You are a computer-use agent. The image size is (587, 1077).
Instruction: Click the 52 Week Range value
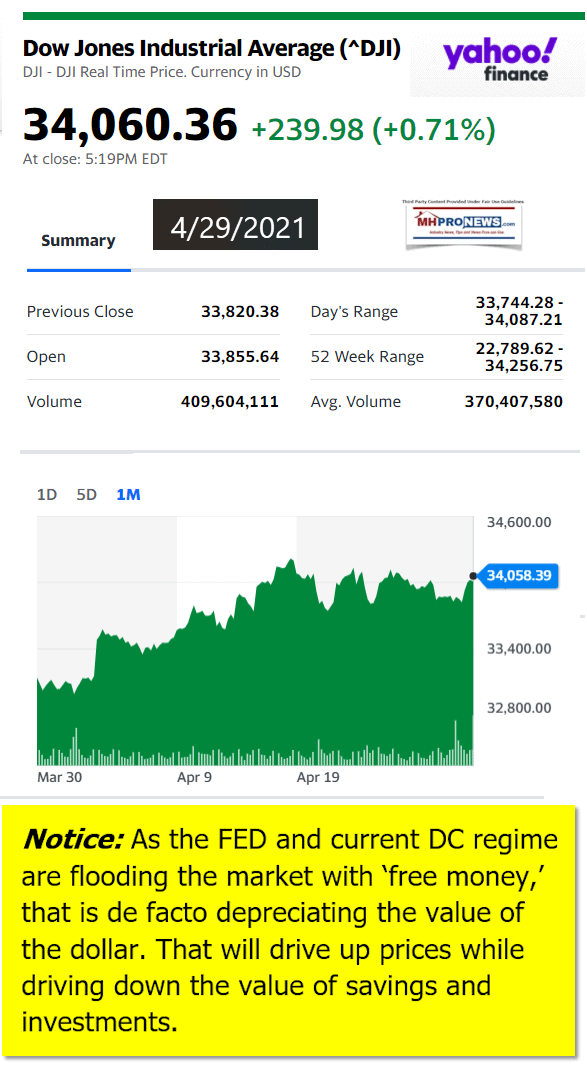click(519, 357)
